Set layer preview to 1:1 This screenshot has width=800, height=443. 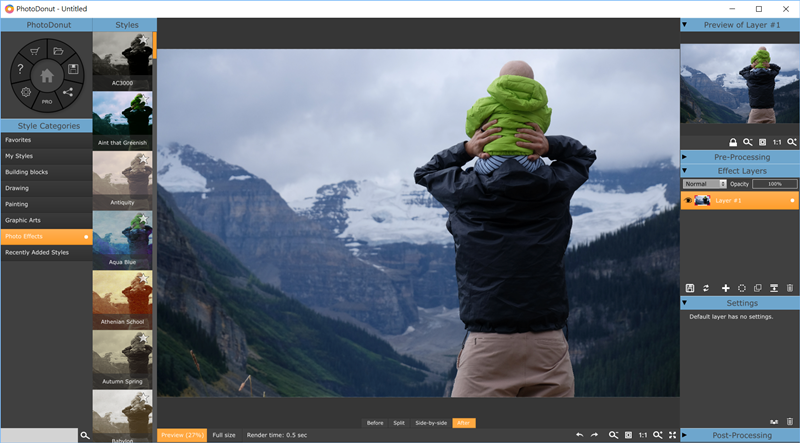coord(777,142)
